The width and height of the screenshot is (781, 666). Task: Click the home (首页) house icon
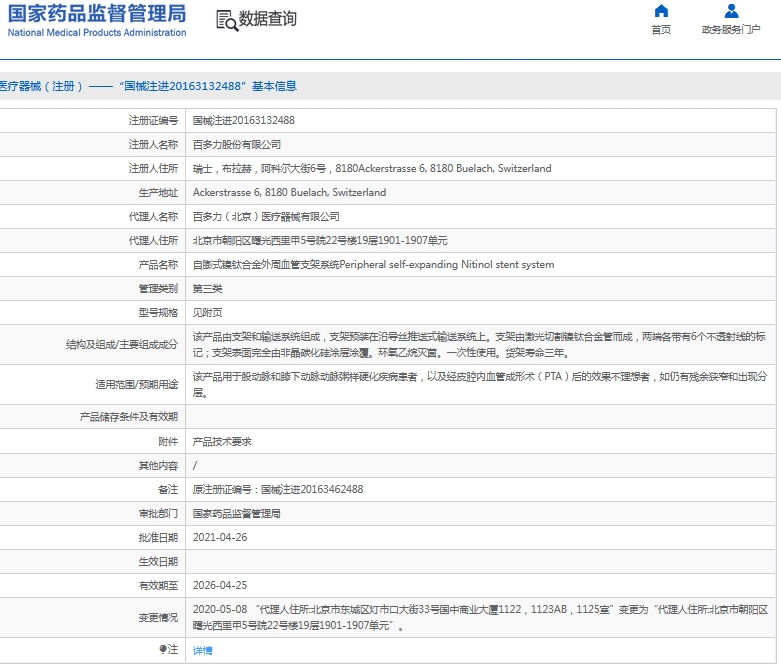coord(661,11)
